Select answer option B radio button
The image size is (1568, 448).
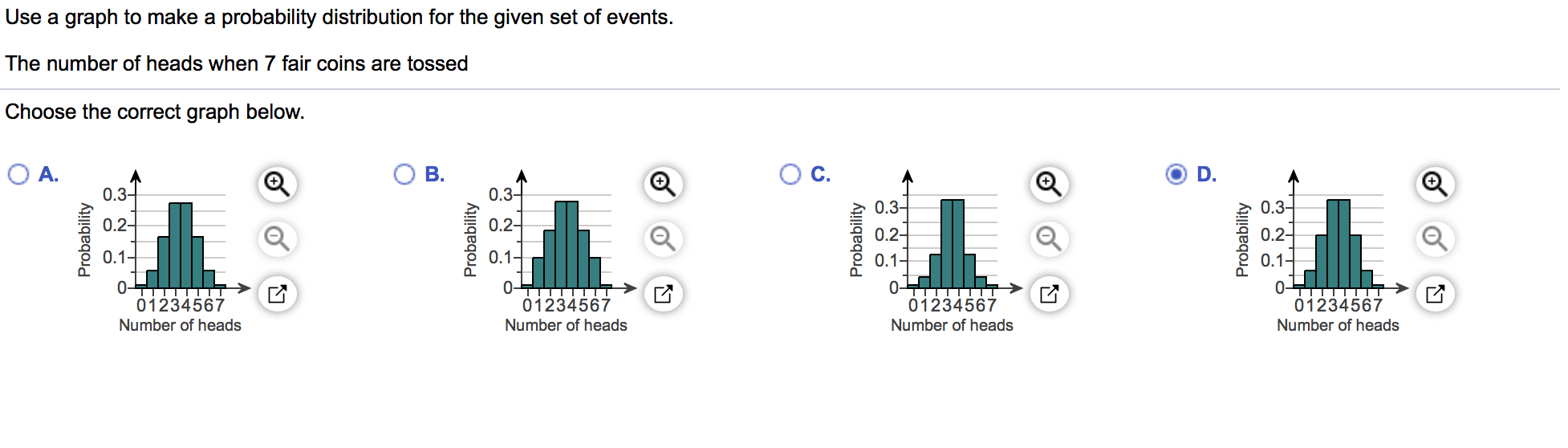pyautogui.click(x=404, y=174)
